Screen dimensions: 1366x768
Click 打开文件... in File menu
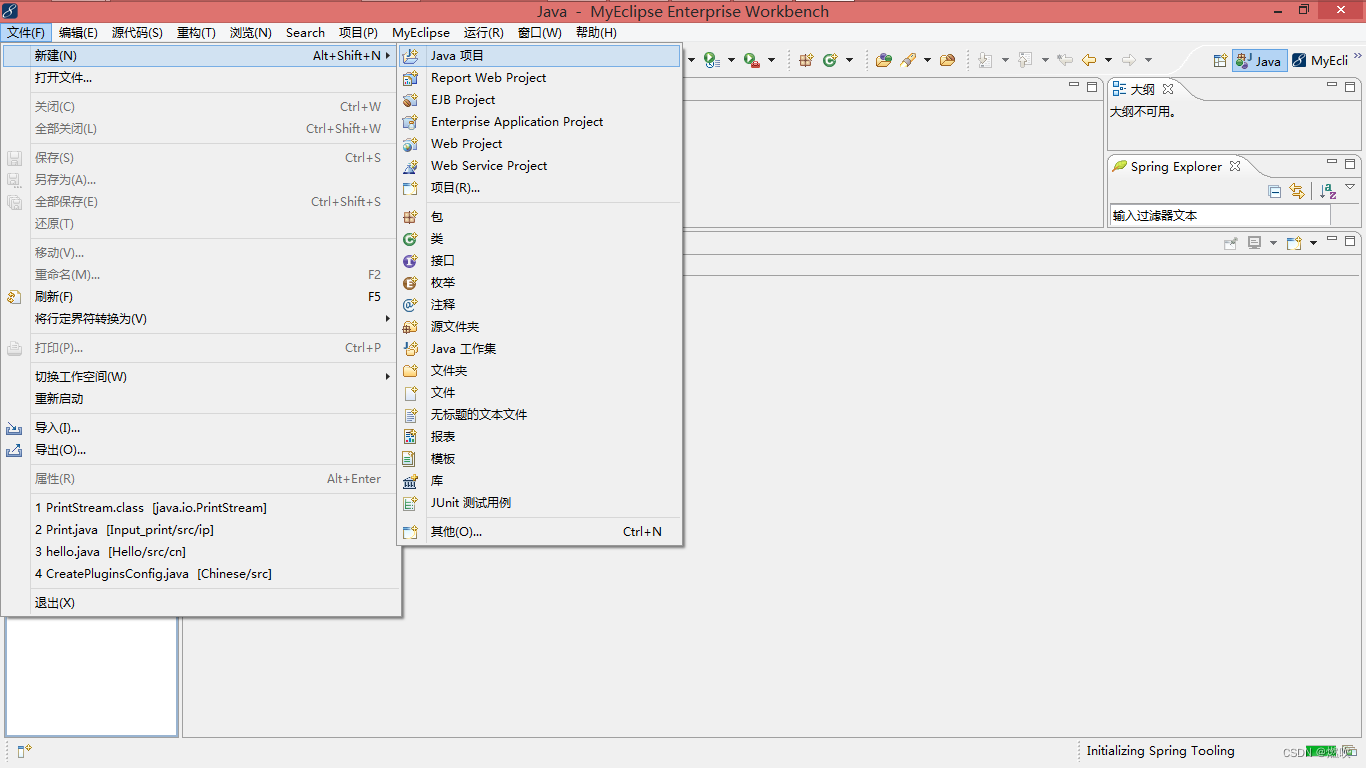[x=200, y=78]
